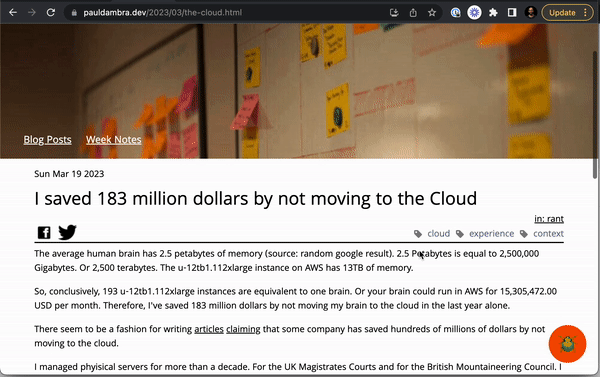
Task: Follow the 'in: rant' category link
Action: [x=549, y=219]
